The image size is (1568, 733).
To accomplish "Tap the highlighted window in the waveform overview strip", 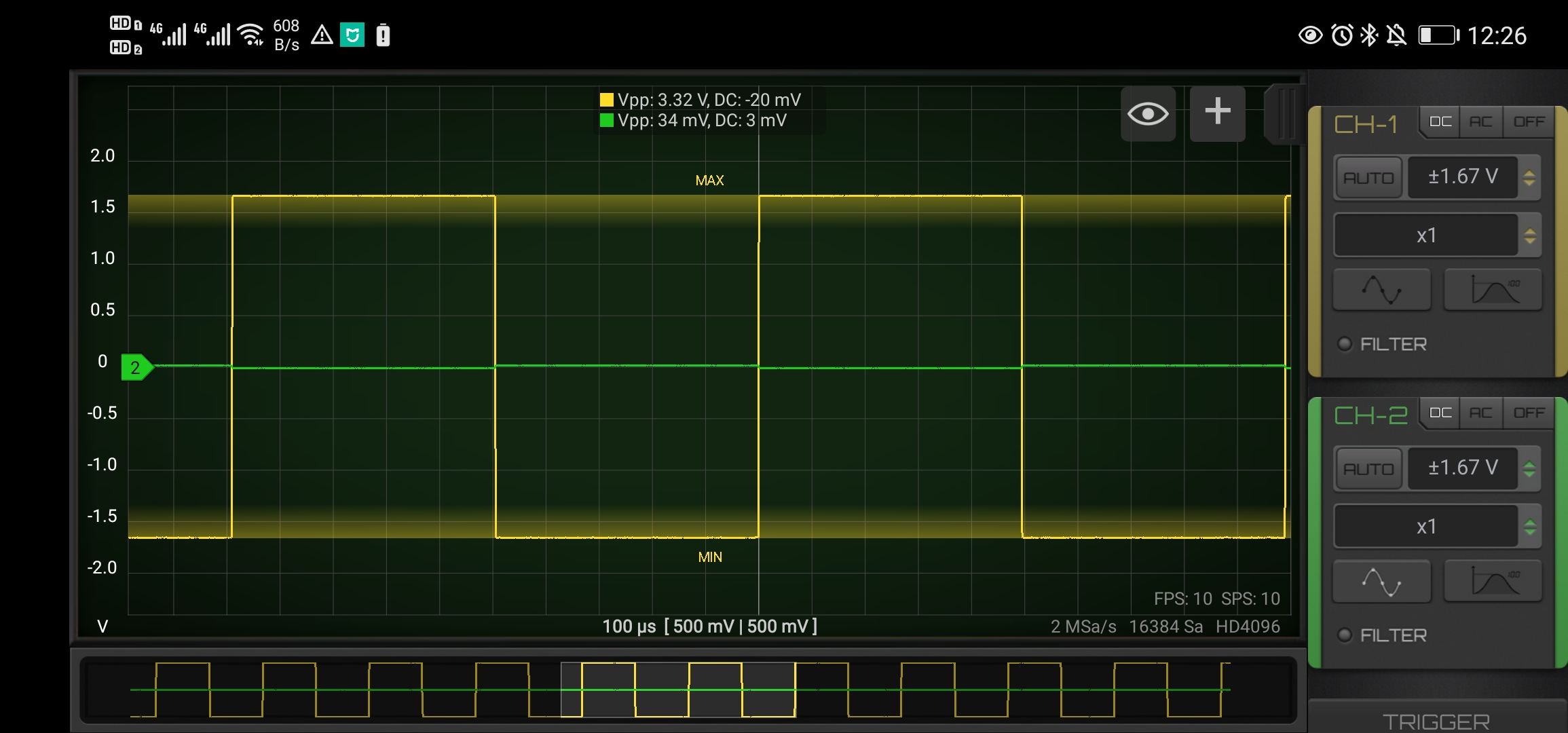I will tap(678, 690).
